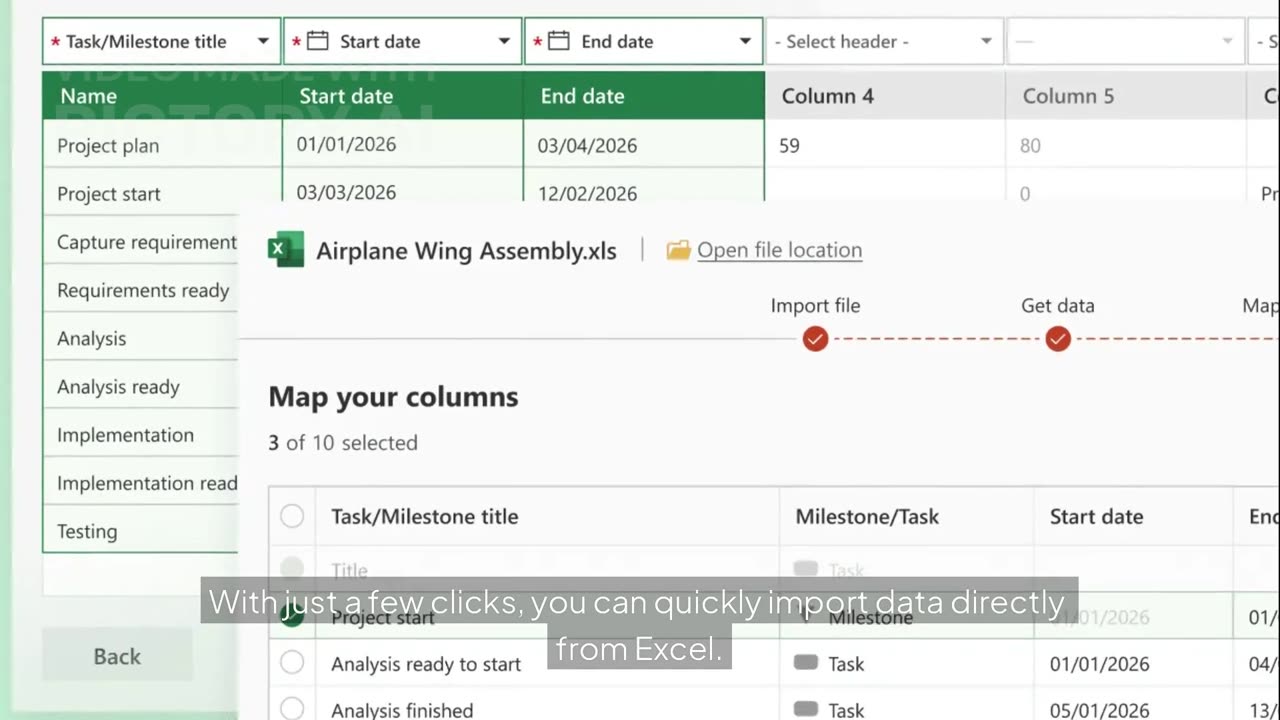Click 01/01/2026 in Analysis ready to start row
1280x720 pixels.
click(1099, 664)
